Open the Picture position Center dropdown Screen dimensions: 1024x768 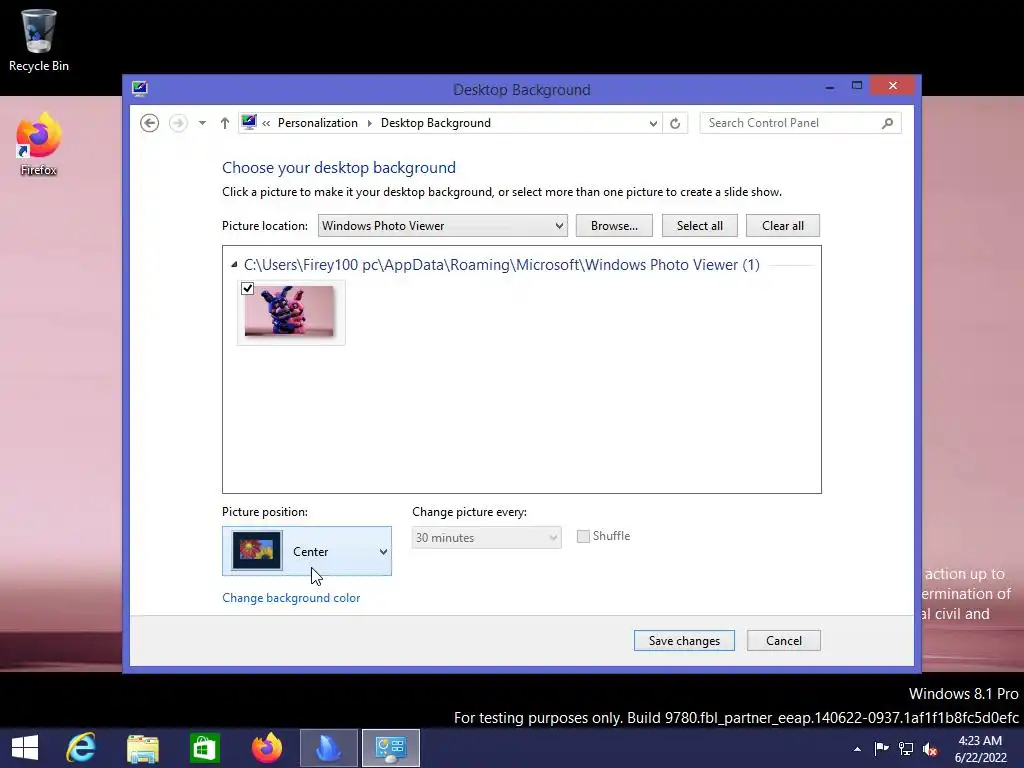[x=307, y=551]
